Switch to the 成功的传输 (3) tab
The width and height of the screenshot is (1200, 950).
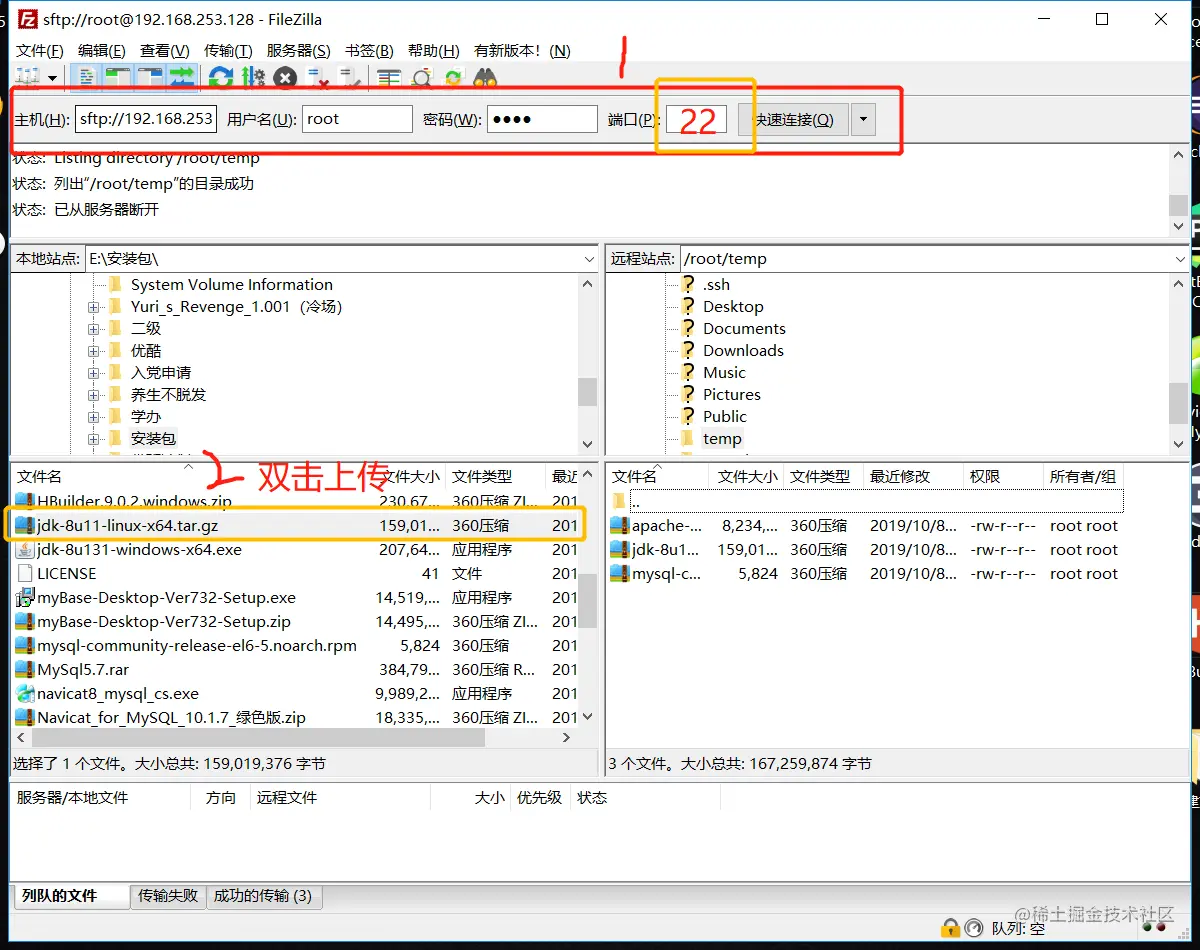pyautogui.click(x=263, y=896)
